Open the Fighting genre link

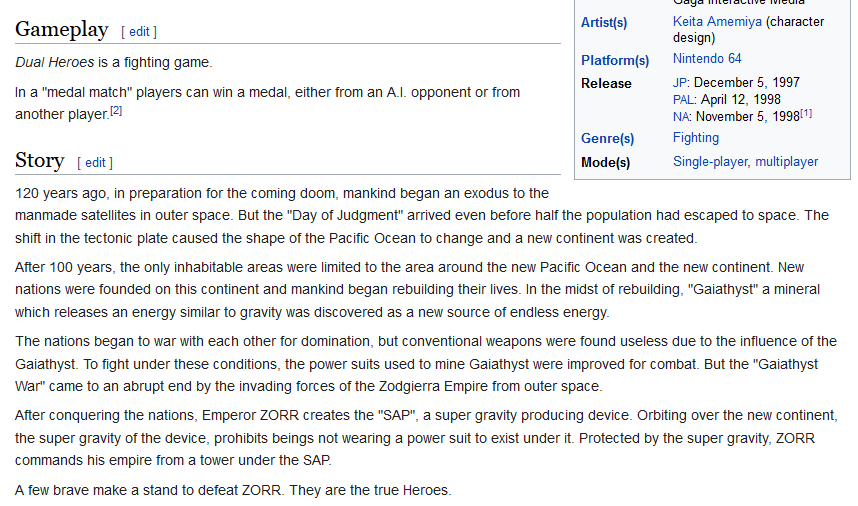(x=695, y=138)
